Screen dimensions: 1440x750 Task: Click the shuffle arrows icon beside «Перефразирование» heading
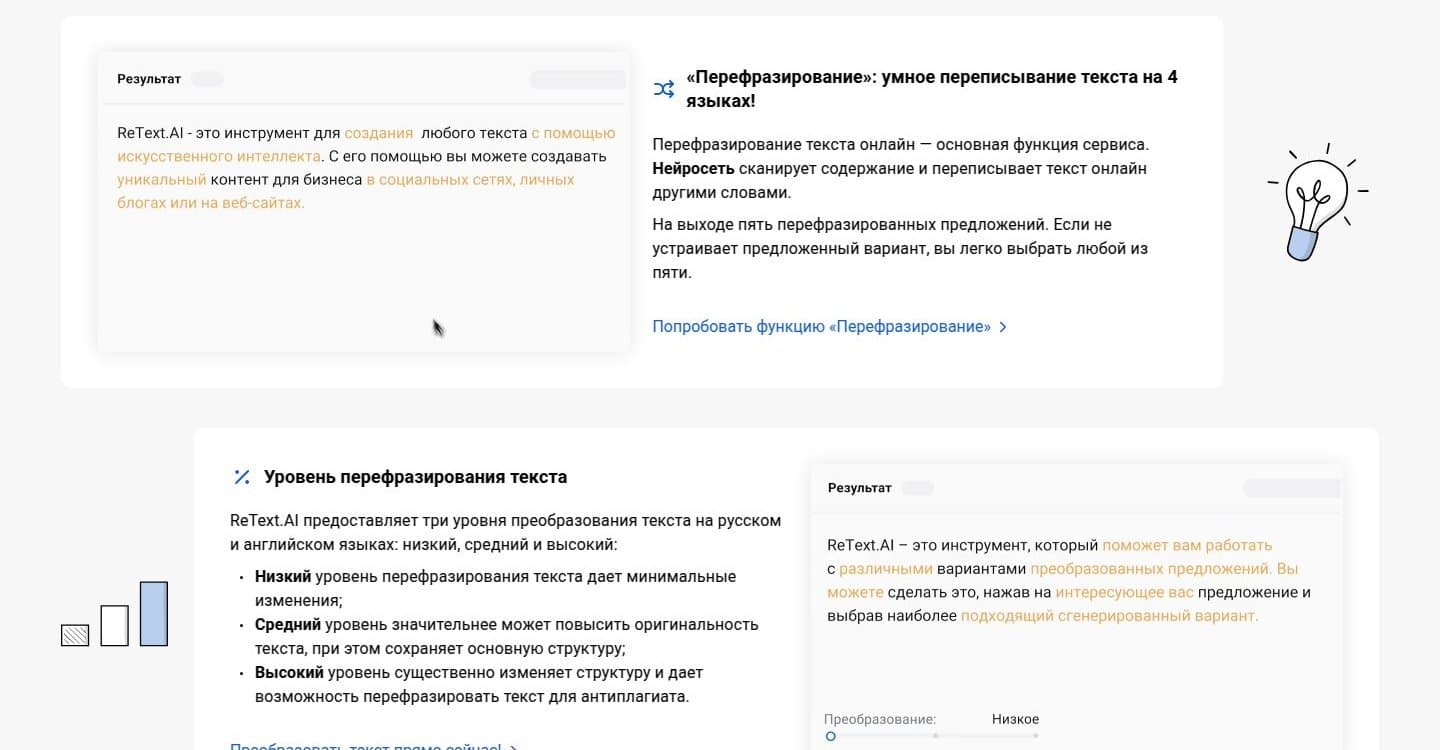click(x=664, y=89)
